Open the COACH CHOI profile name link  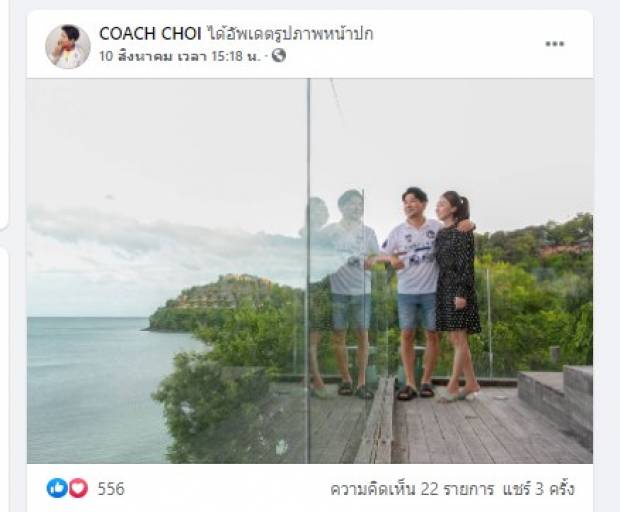pyautogui.click(x=150, y=34)
